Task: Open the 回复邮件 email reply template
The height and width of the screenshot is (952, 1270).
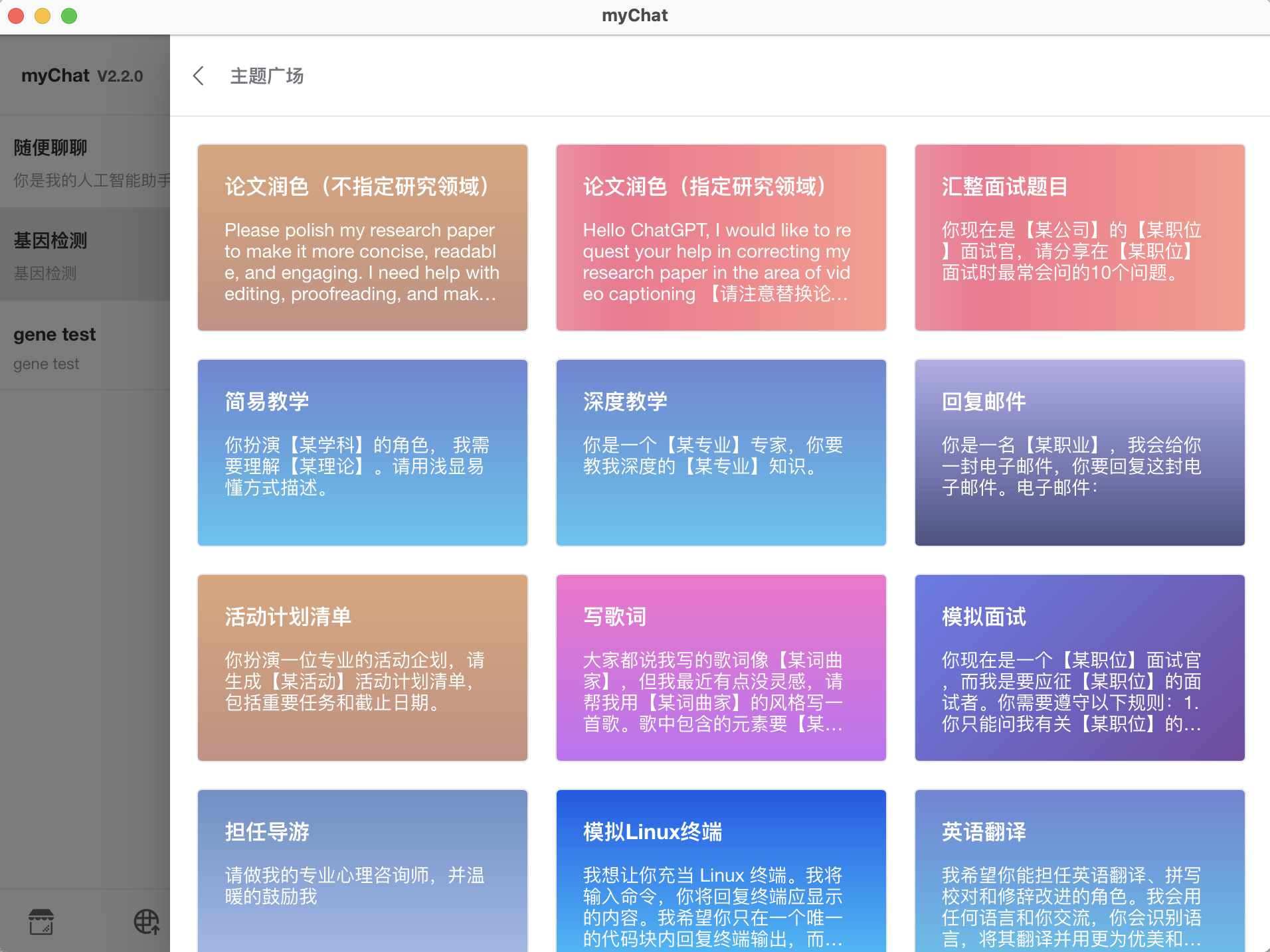Action: pos(1079,453)
